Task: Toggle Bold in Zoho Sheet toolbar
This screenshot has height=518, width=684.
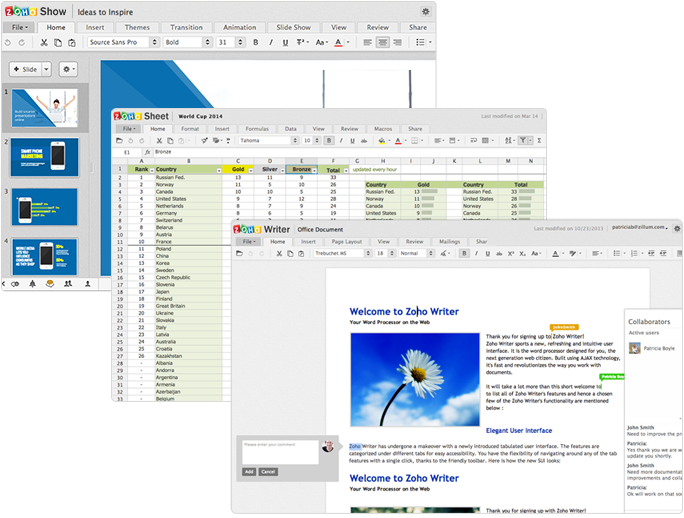Action: [x=329, y=141]
